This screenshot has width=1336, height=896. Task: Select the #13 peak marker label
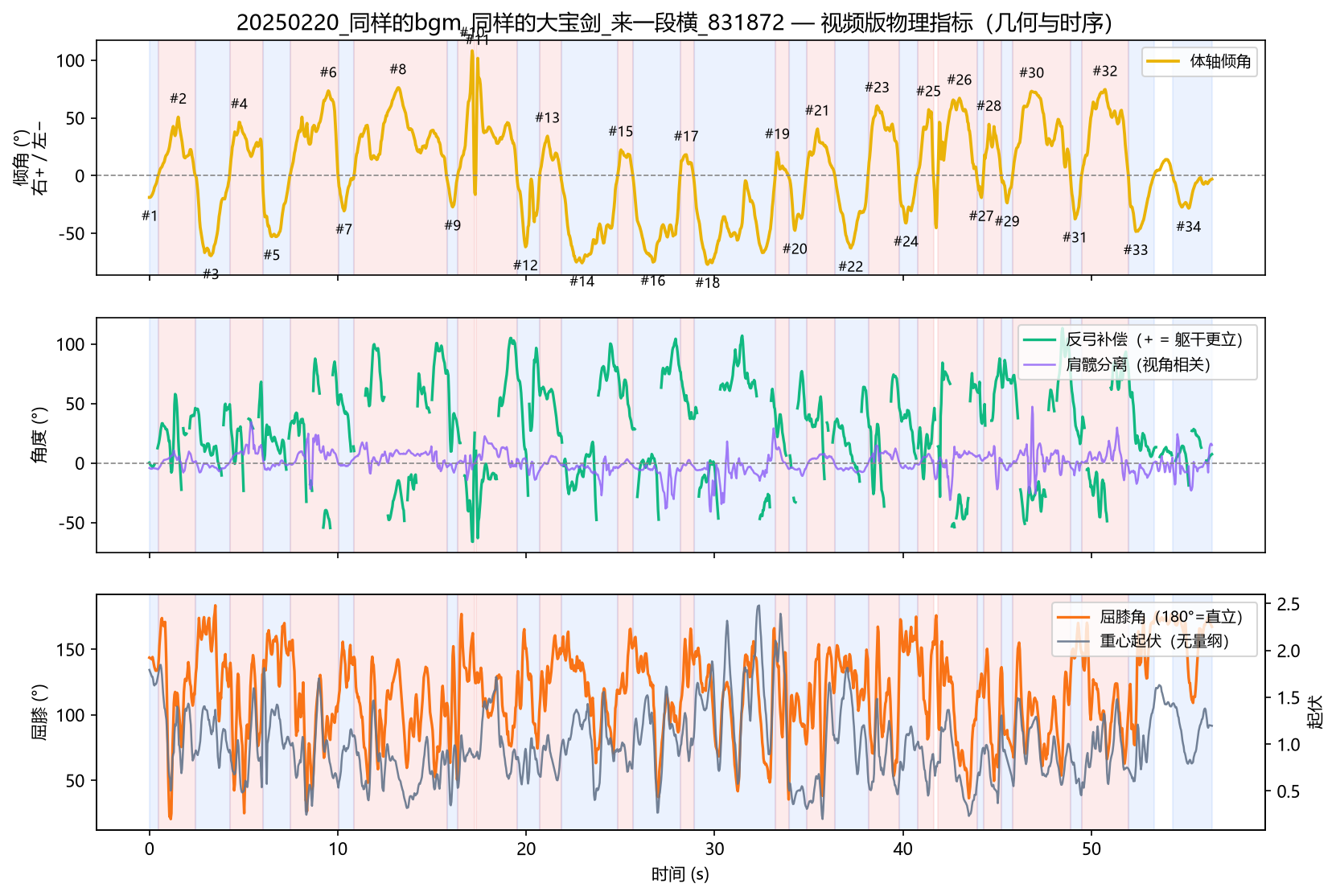[x=547, y=117]
